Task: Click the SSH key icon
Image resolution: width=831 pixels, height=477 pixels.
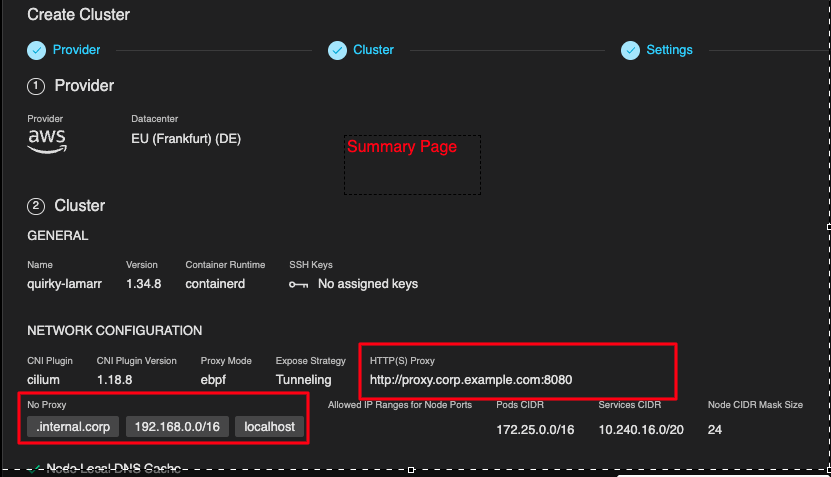Action: tap(298, 285)
